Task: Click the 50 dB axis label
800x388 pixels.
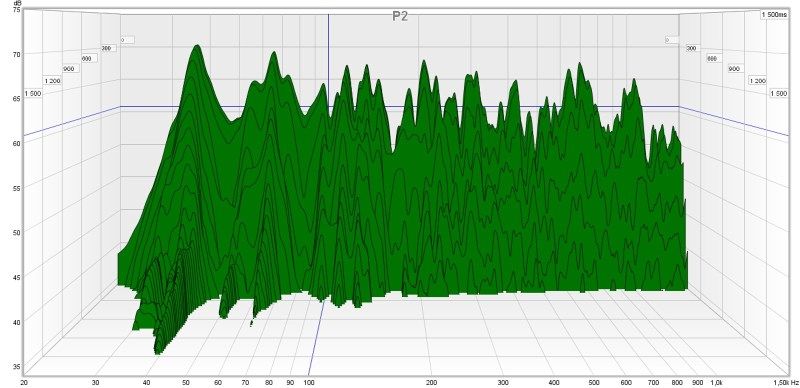Action: click(x=15, y=233)
